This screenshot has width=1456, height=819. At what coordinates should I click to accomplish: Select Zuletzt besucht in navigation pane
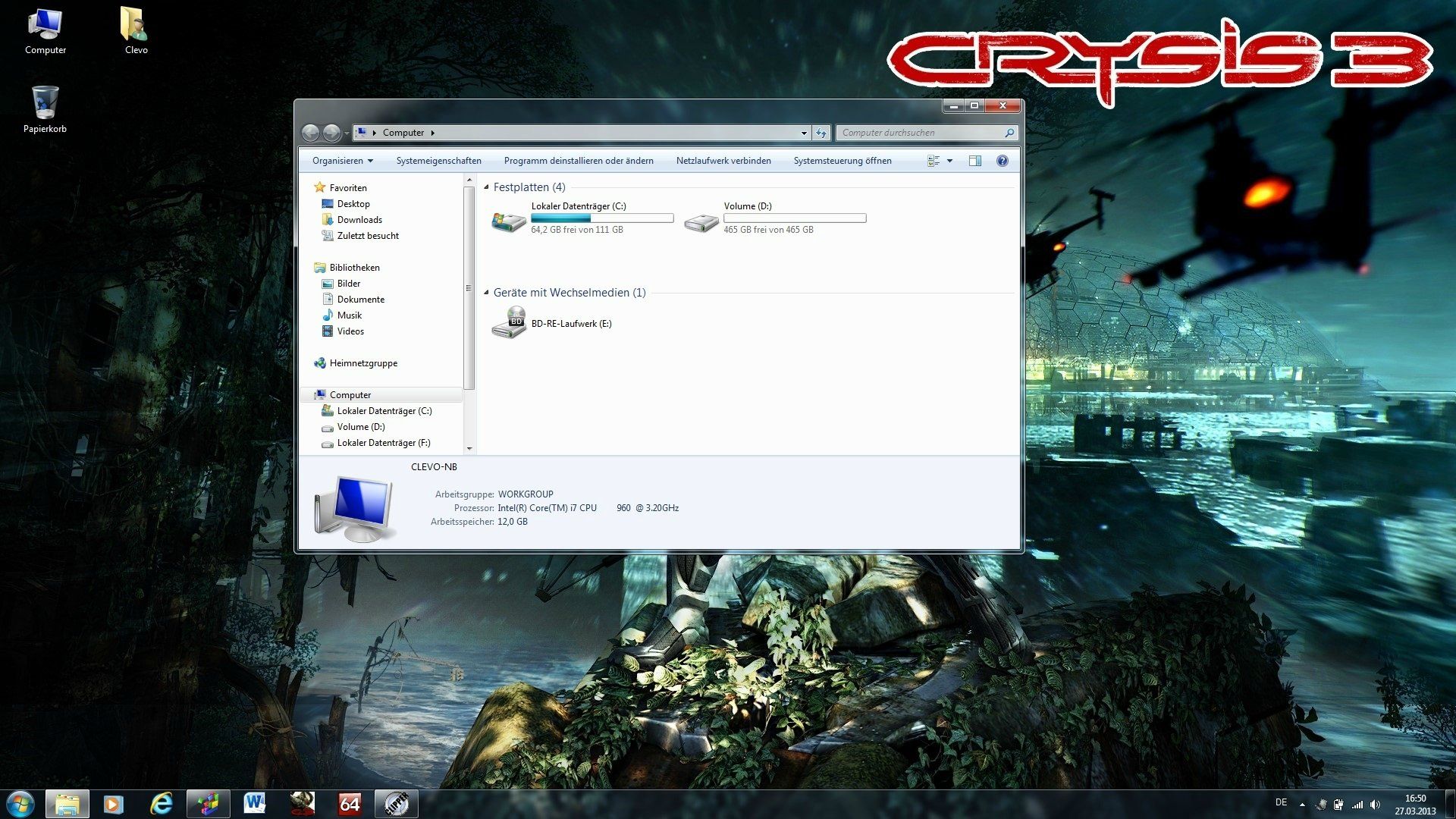click(x=368, y=236)
